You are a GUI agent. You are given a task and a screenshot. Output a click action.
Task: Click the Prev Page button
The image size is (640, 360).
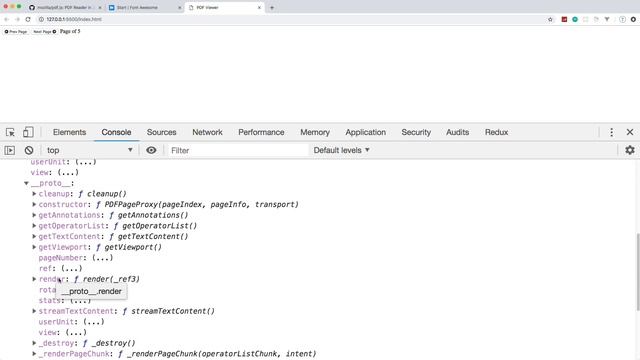[x=16, y=31]
